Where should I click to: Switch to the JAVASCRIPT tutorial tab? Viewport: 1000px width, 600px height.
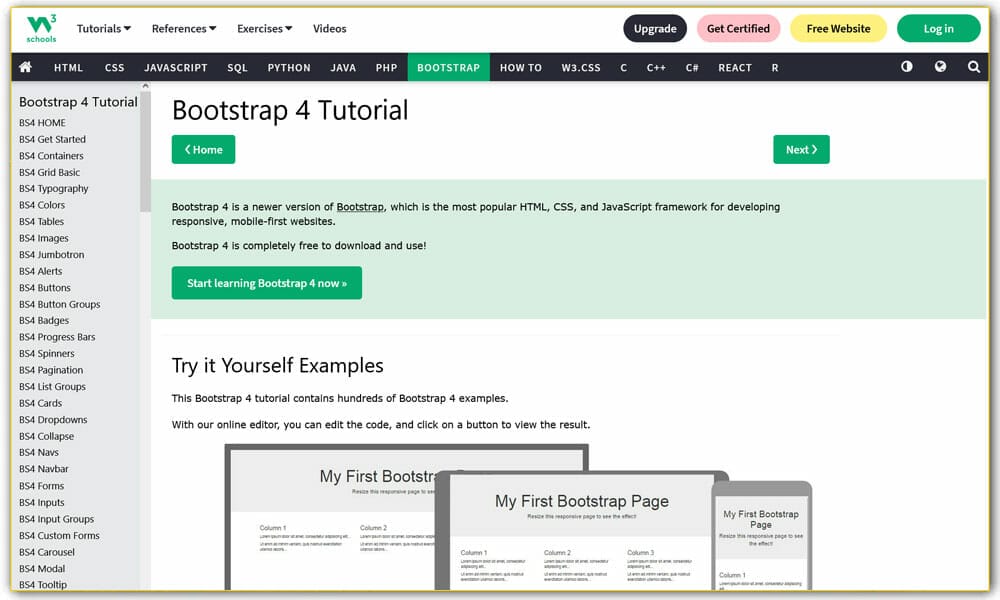(x=176, y=67)
